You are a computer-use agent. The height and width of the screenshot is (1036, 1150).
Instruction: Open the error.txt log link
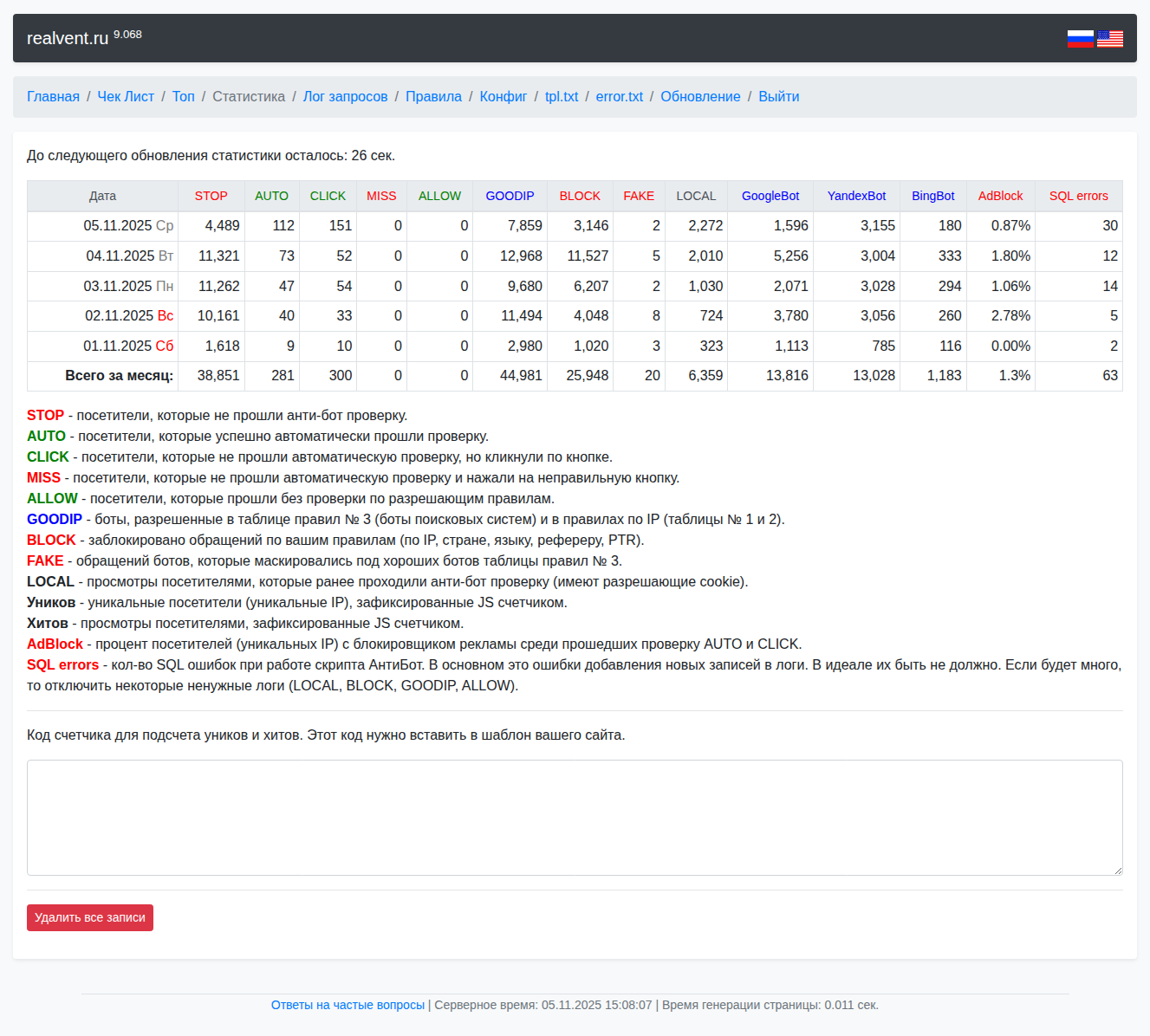pyautogui.click(x=619, y=97)
